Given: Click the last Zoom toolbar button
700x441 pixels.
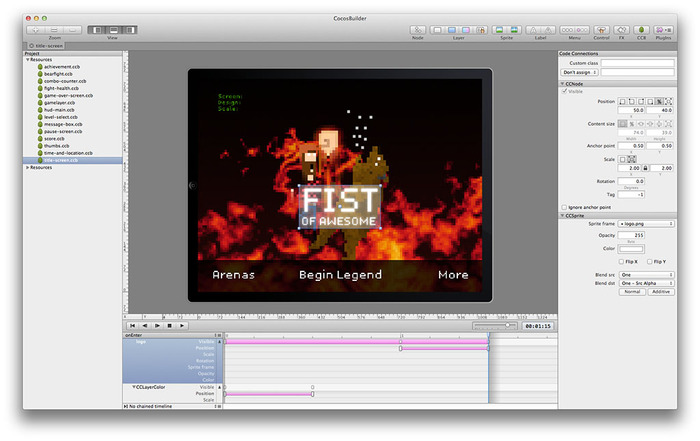Looking at the screenshot, I should [72, 30].
